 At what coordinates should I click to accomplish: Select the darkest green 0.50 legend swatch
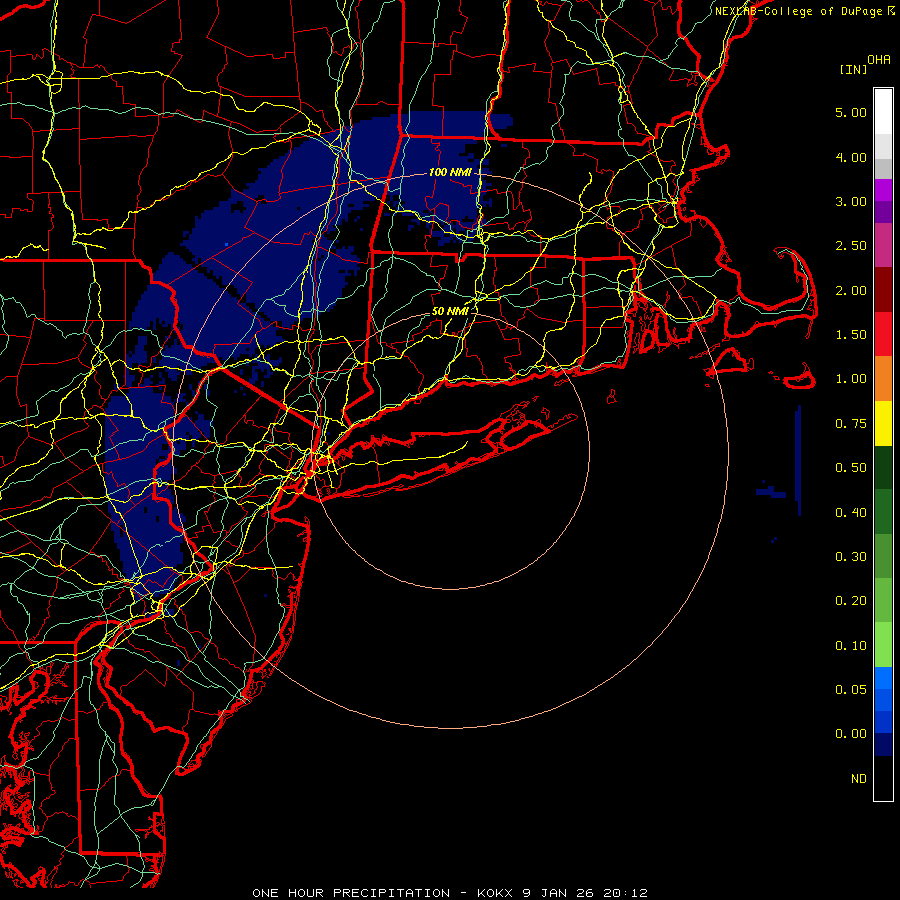[x=883, y=467]
